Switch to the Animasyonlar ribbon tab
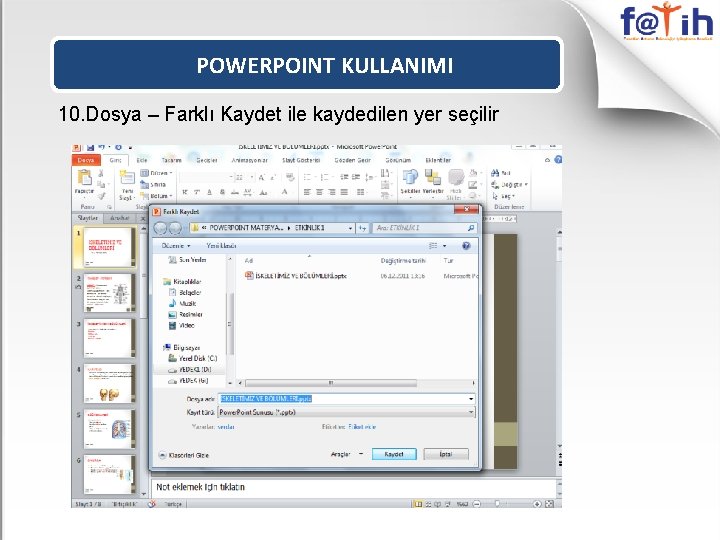The width and height of the screenshot is (720, 540). [x=249, y=160]
